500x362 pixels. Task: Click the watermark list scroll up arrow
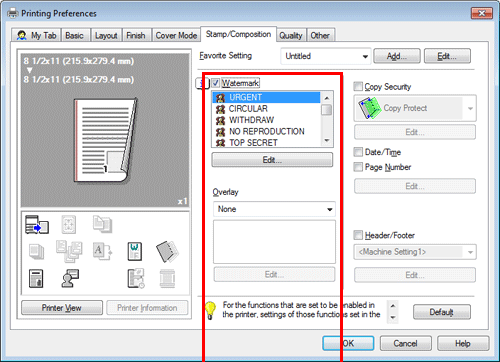(x=327, y=97)
